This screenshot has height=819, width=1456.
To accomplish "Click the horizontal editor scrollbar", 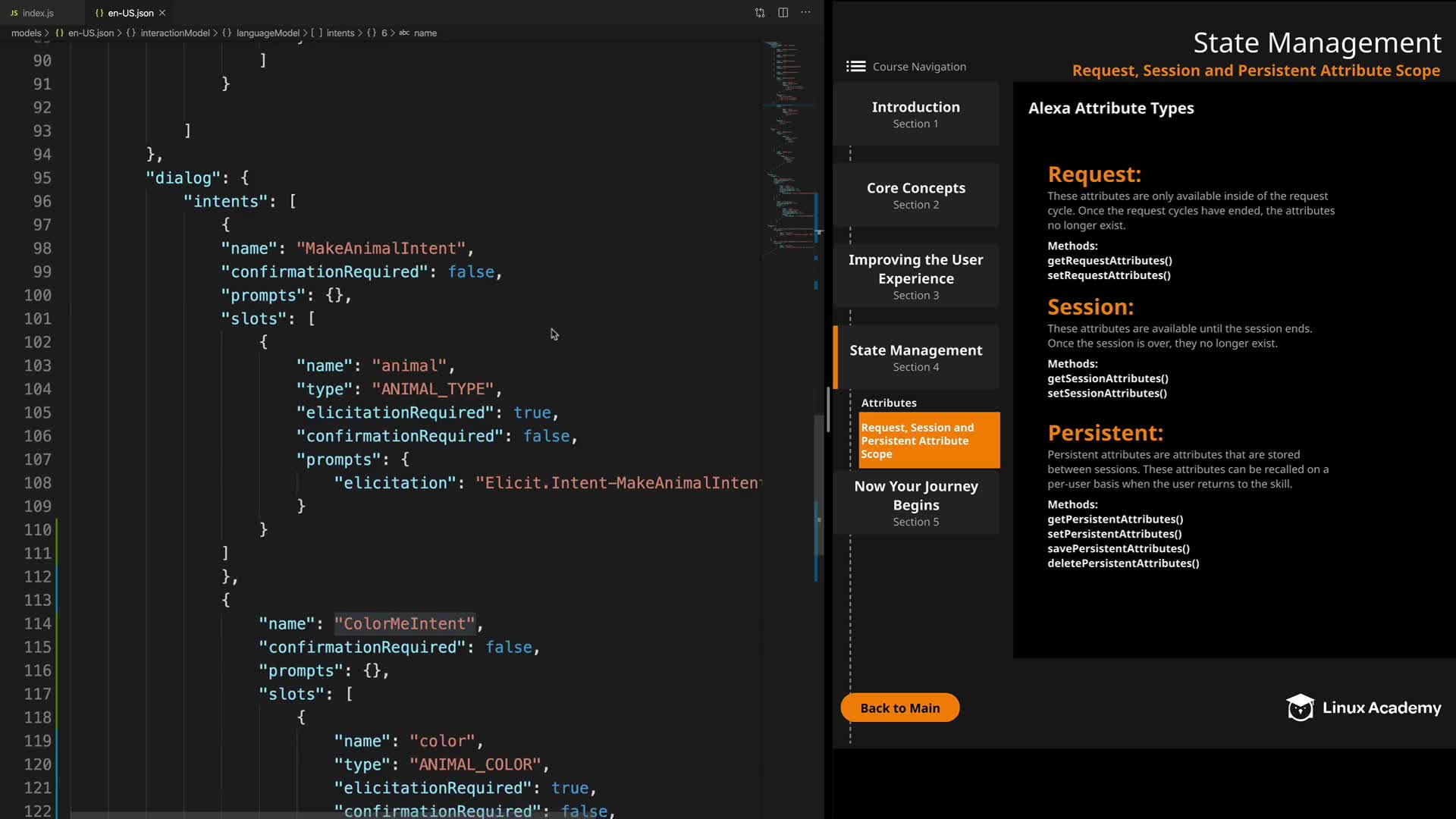I will [x=303, y=815].
